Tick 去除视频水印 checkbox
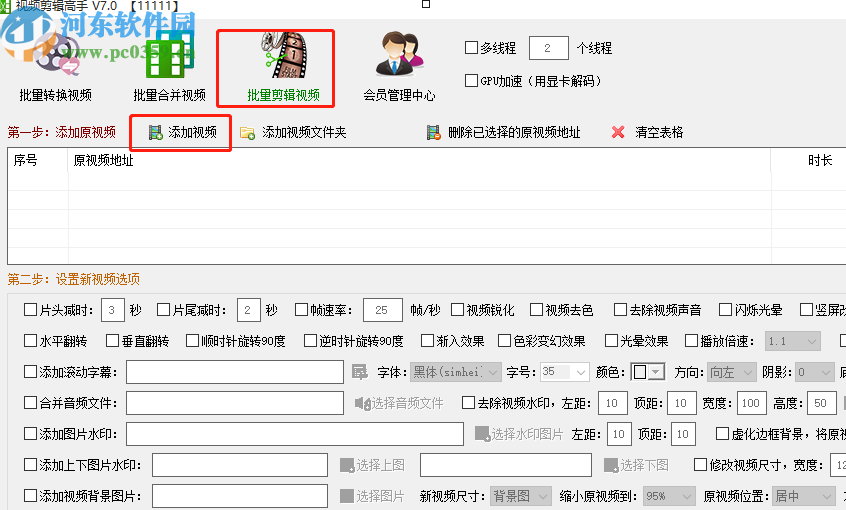846x510 pixels. tap(468, 403)
